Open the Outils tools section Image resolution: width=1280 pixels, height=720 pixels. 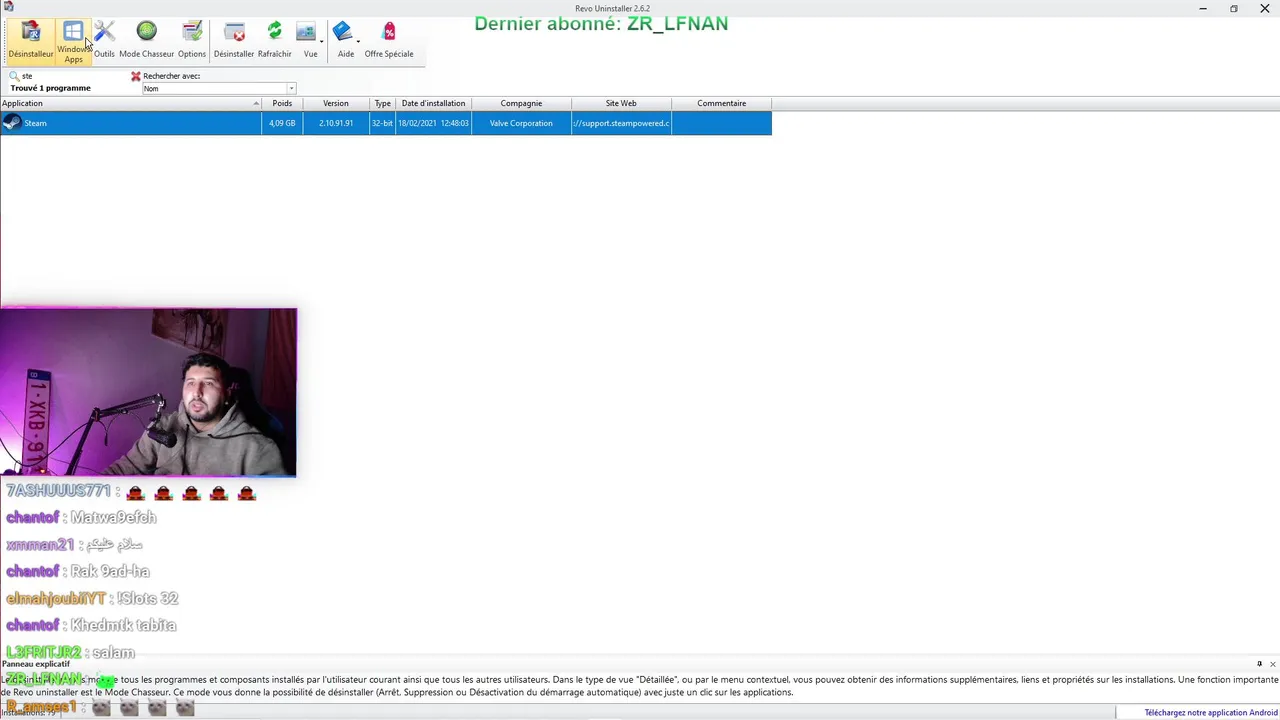click(x=104, y=40)
